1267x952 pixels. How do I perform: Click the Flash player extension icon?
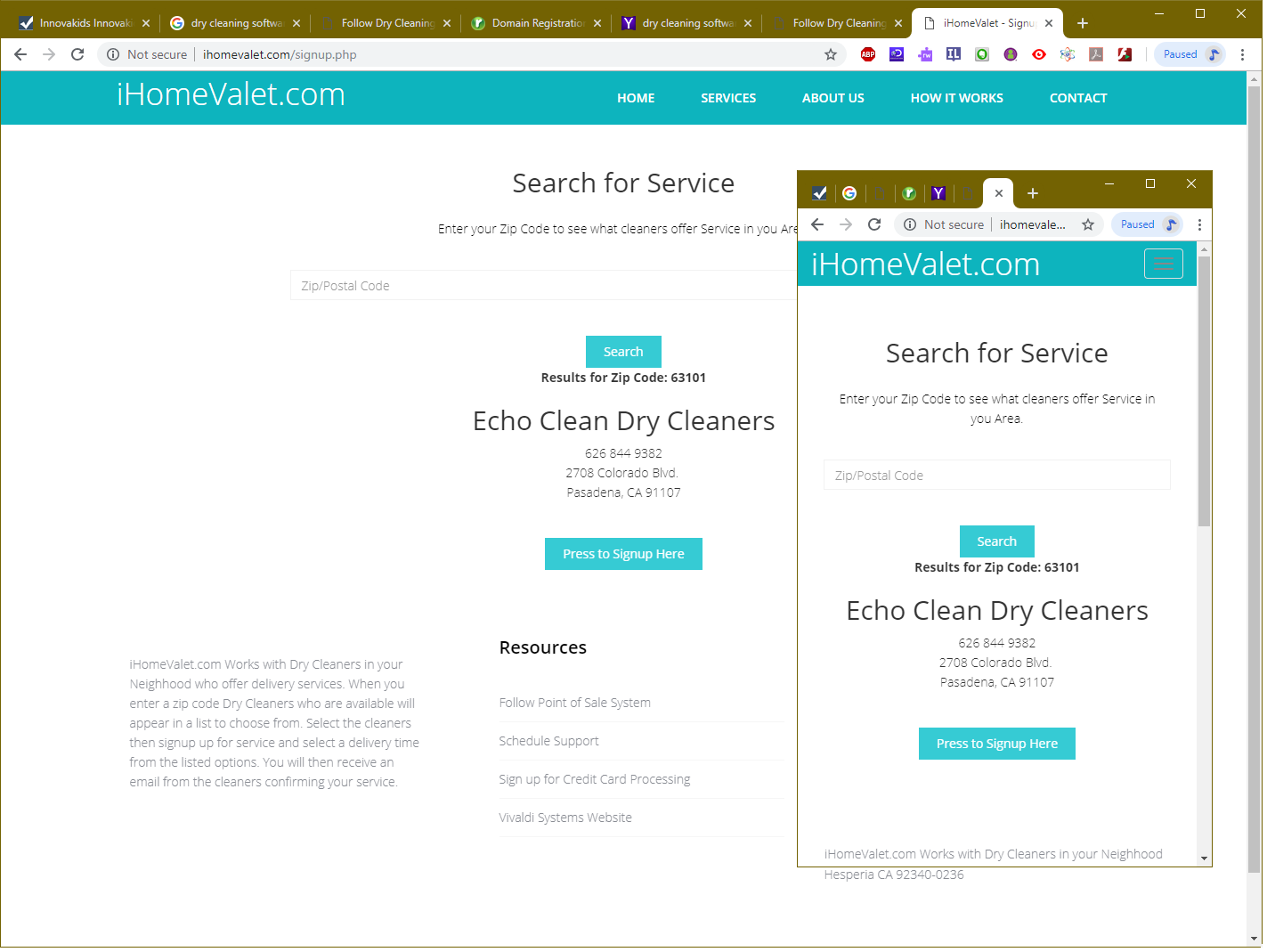1125,54
